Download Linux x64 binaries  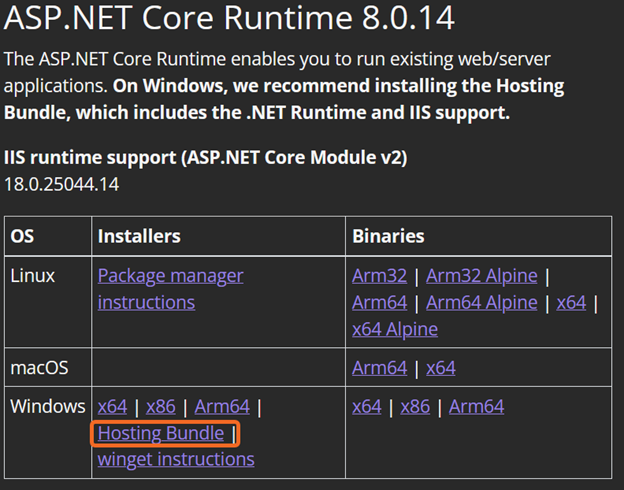(x=571, y=302)
